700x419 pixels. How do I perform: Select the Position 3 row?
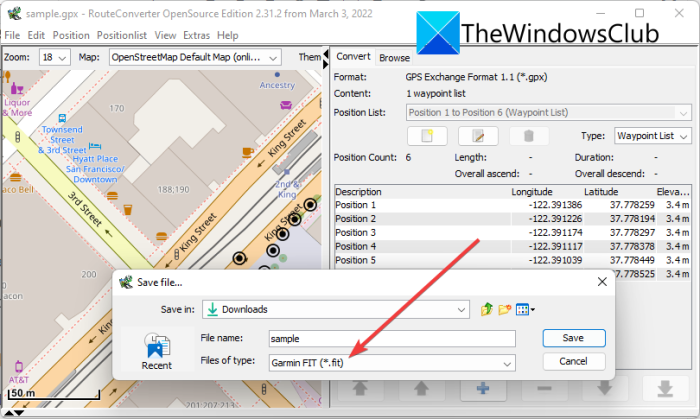(x=512, y=232)
